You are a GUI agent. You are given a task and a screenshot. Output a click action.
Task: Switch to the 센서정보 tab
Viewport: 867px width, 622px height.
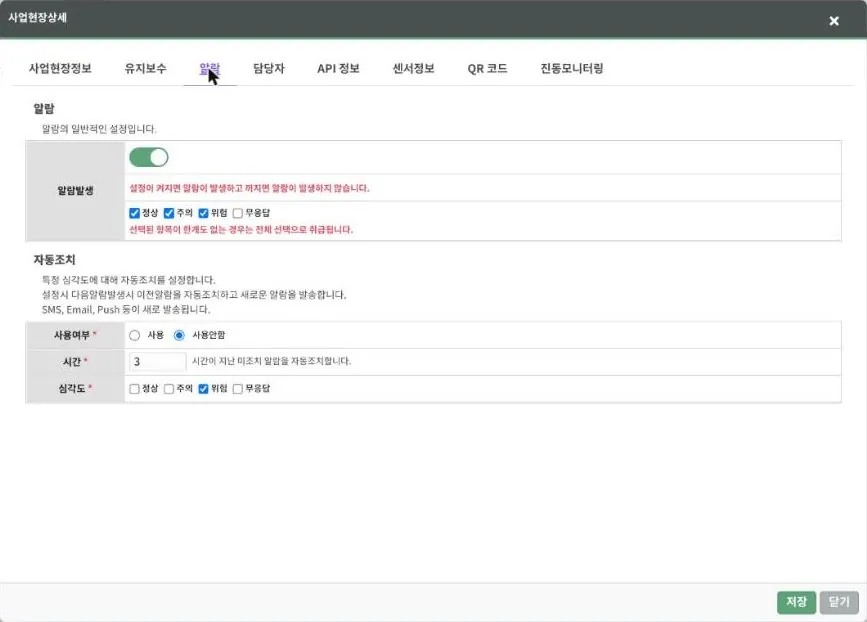[x=414, y=69]
